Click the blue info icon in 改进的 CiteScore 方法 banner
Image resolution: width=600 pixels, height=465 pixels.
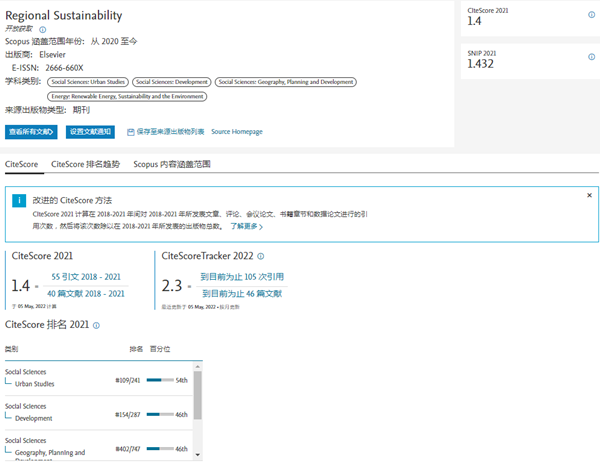pos(19,201)
